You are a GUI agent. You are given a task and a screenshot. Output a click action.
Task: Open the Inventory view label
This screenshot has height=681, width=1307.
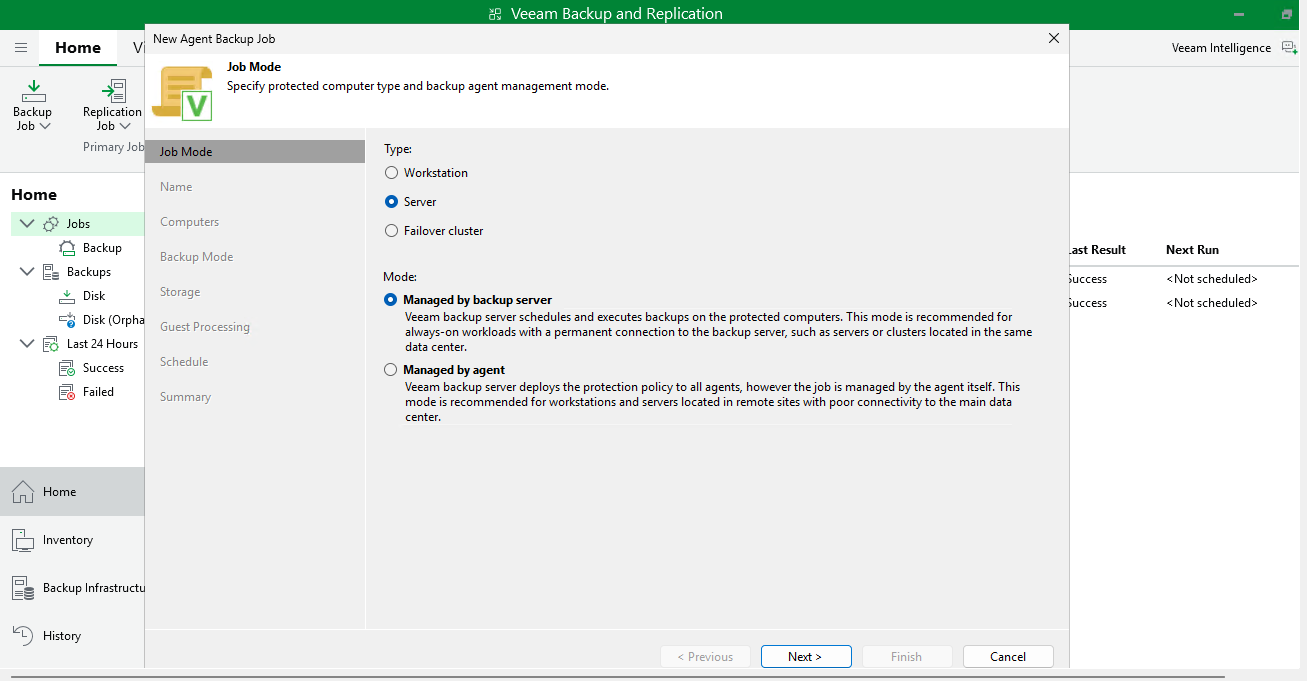68,540
